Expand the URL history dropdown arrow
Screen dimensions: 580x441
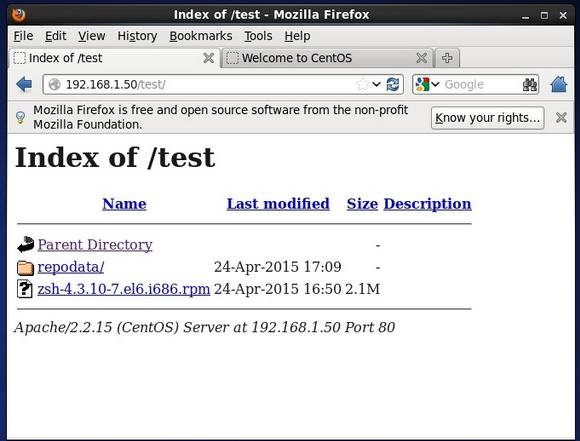click(376, 84)
